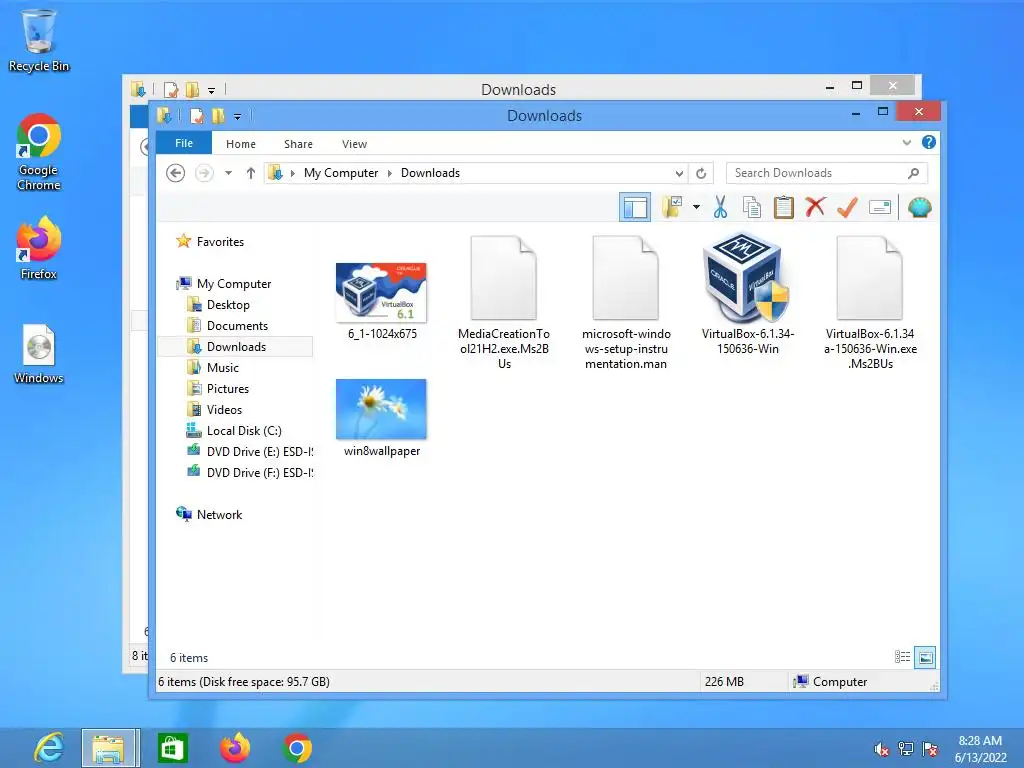Select Local Disk (C:) in navigation pane
The image size is (1024, 768).
coord(244,431)
